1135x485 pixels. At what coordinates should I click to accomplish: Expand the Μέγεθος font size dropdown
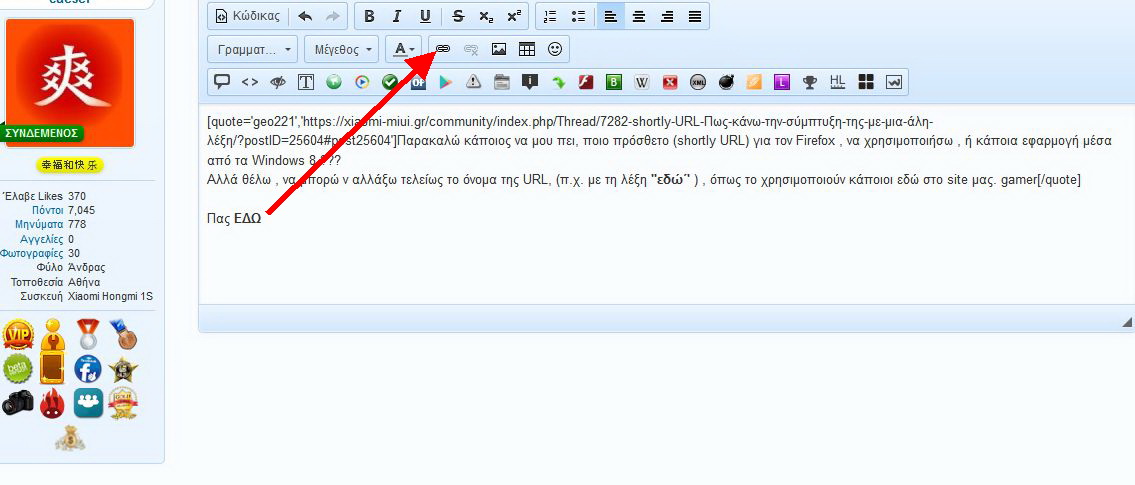[x=344, y=49]
